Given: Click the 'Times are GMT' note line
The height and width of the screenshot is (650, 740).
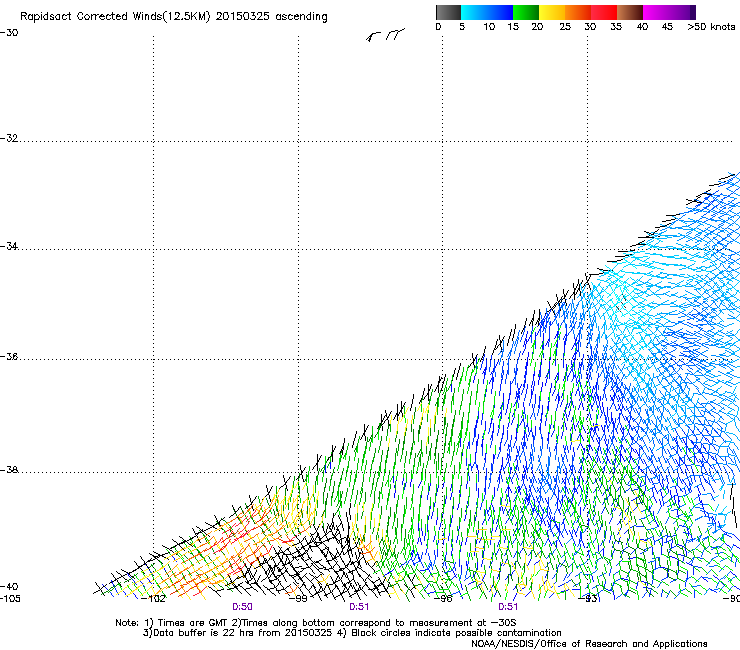Looking at the screenshot, I should click(315, 623).
